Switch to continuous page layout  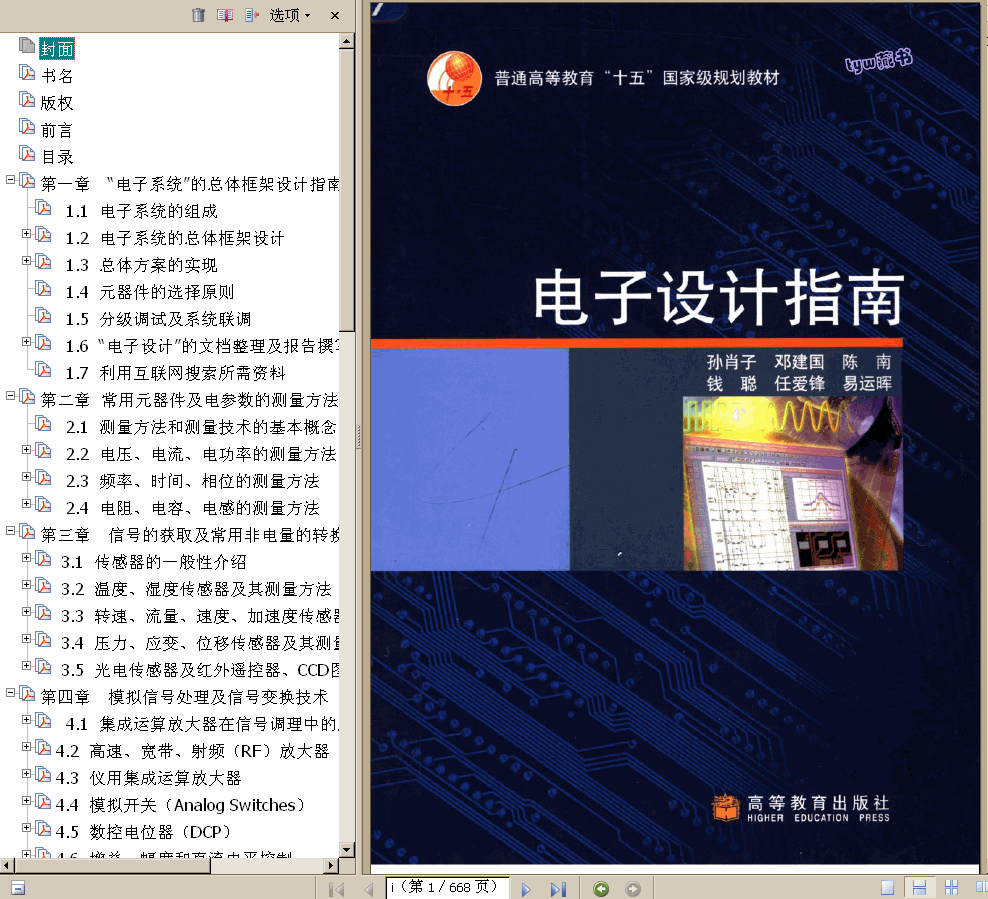tap(919, 888)
